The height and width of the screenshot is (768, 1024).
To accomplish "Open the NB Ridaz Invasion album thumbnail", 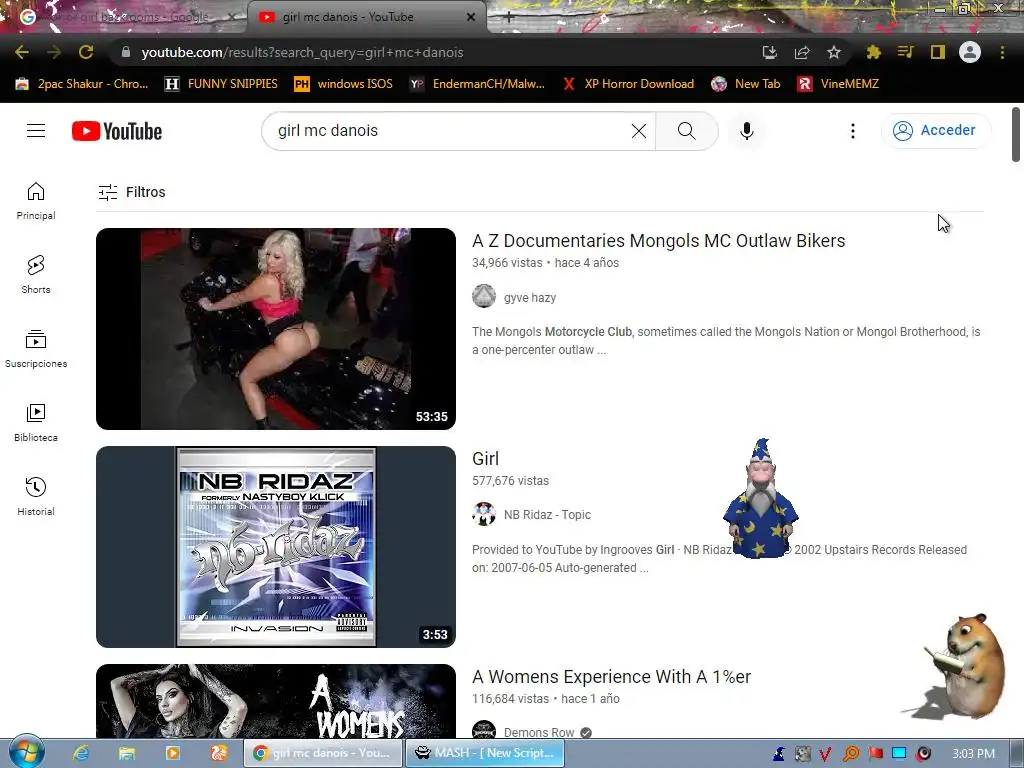I will tap(276, 547).
